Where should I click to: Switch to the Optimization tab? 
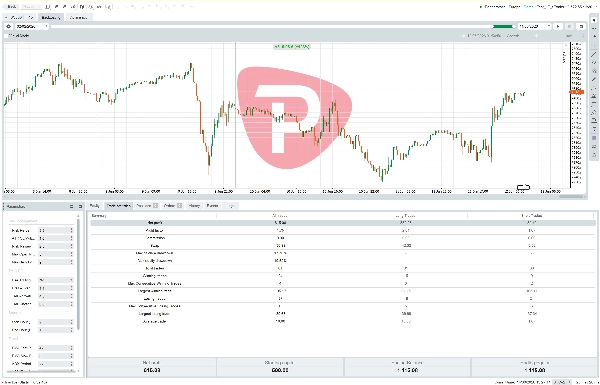[x=78, y=18]
